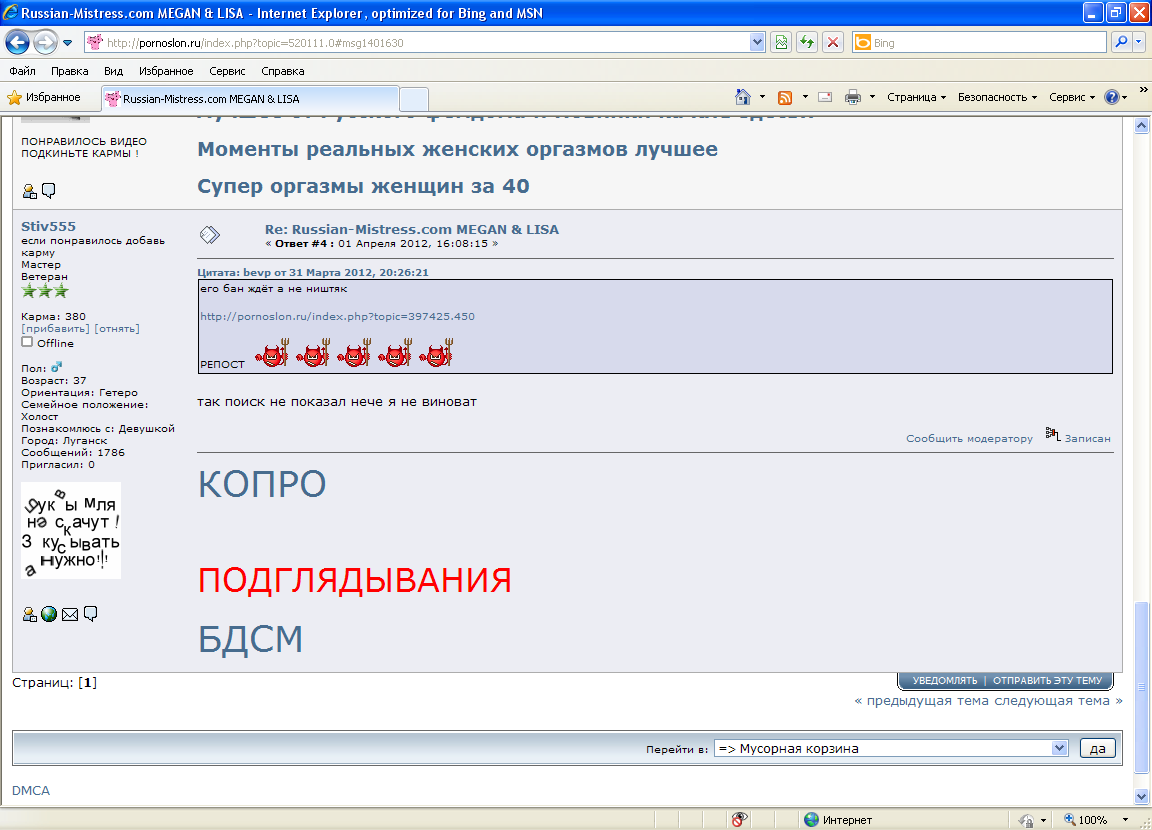Click the Print icon in command bar
This screenshot has width=1152, height=830.
click(x=853, y=97)
